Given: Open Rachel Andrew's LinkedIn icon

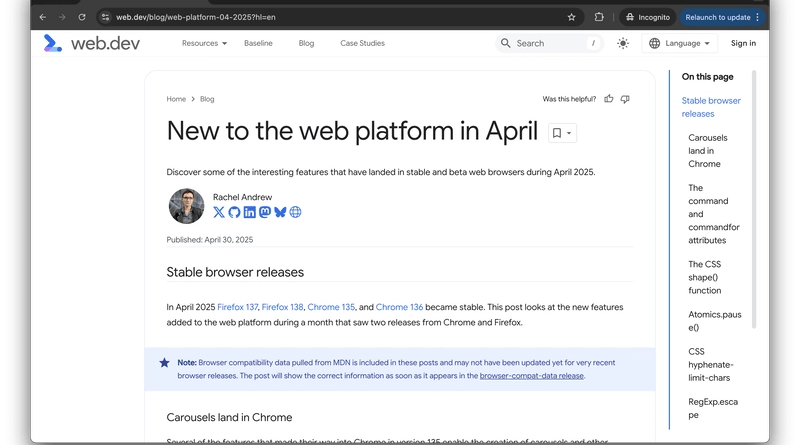Looking at the screenshot, I should [250, 212].
